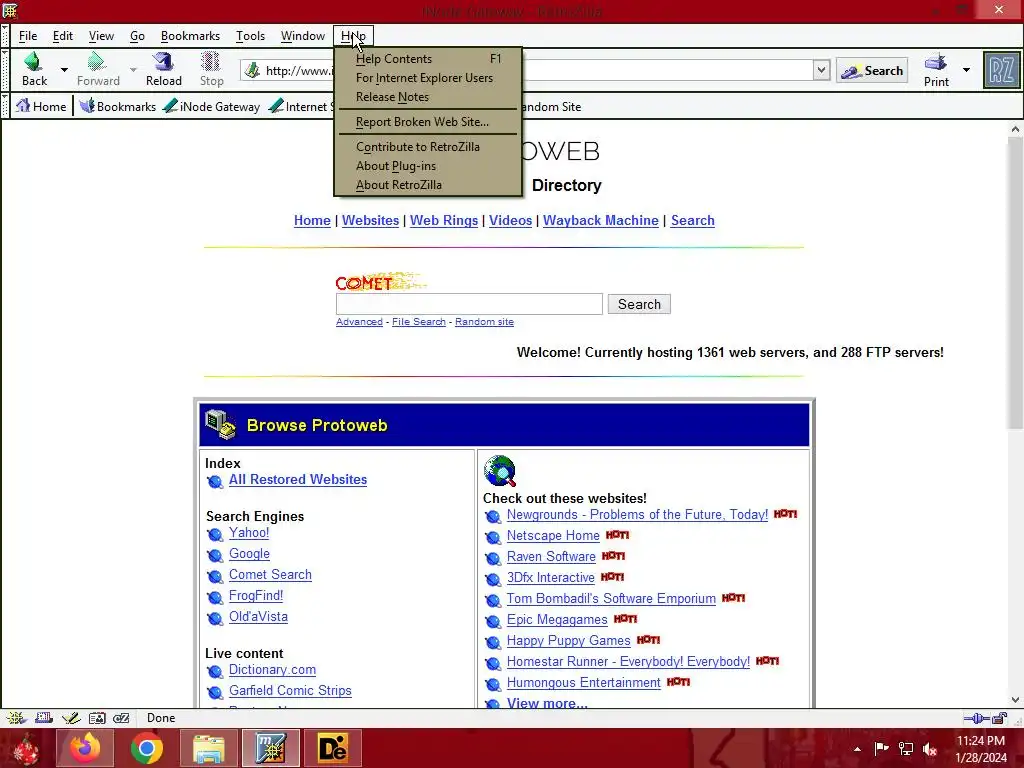Open All Restored Websites link
Screen dimensions: 1024x768
[298, 479]
